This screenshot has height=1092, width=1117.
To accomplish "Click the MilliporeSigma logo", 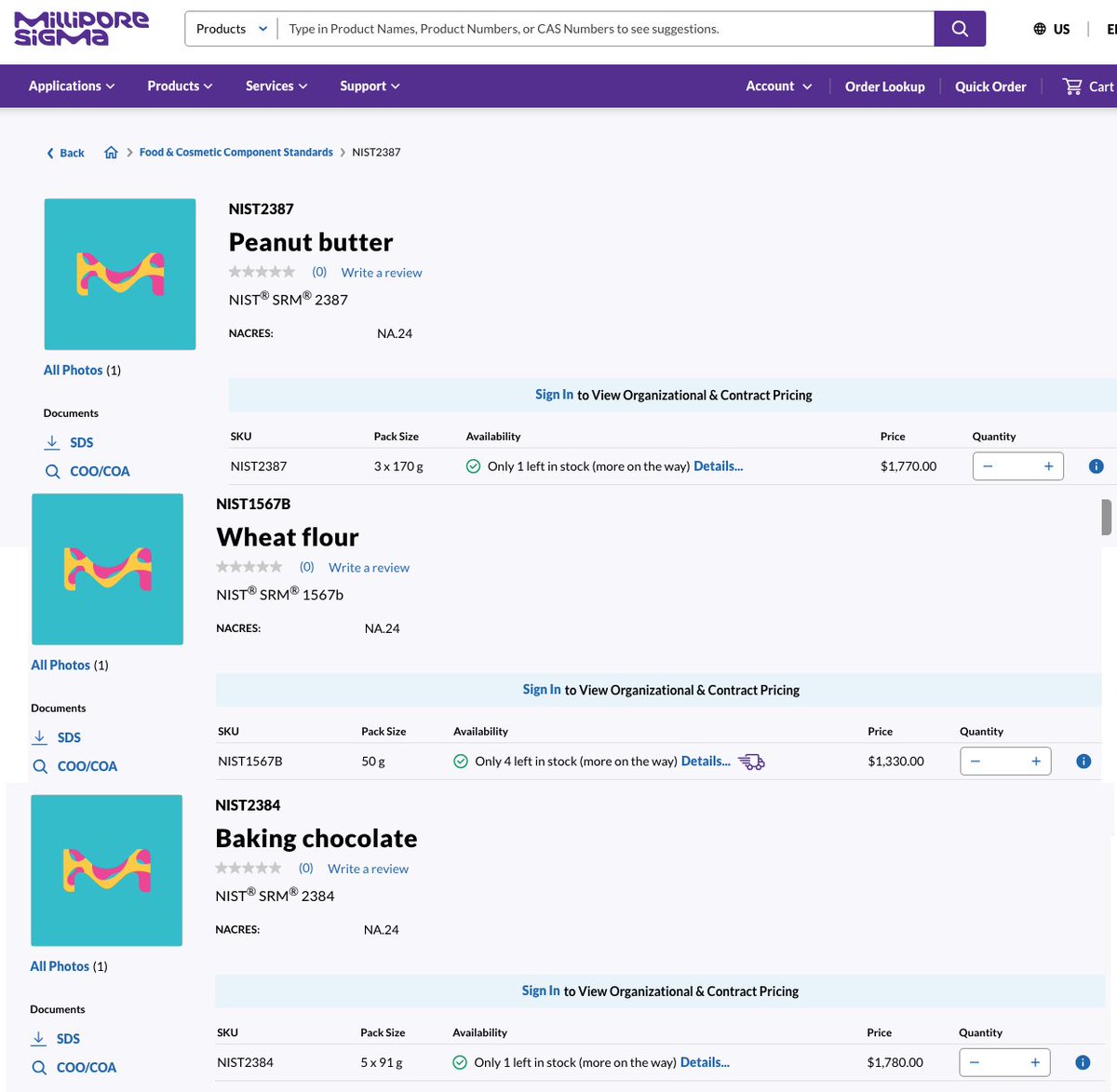I will pyautogui.click(x=81, y=29).
